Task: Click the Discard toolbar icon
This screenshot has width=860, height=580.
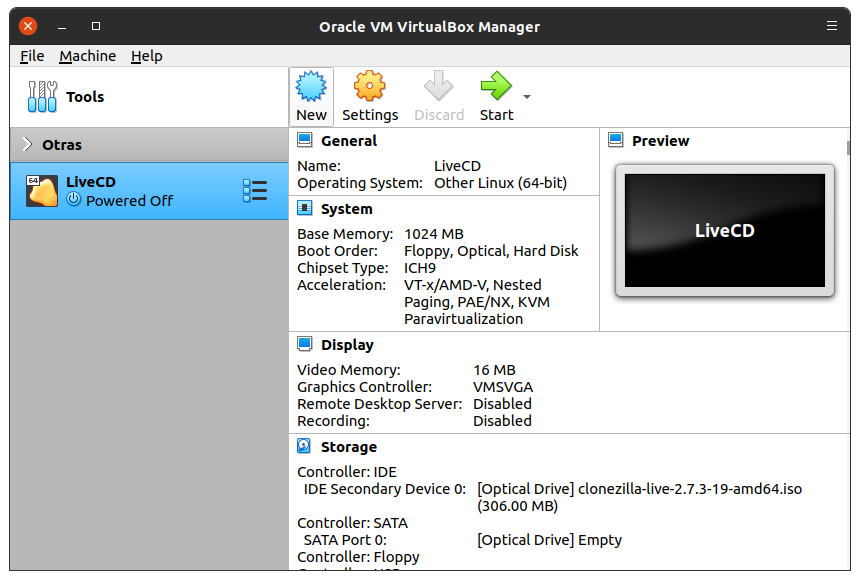Action: click(439, 87)
